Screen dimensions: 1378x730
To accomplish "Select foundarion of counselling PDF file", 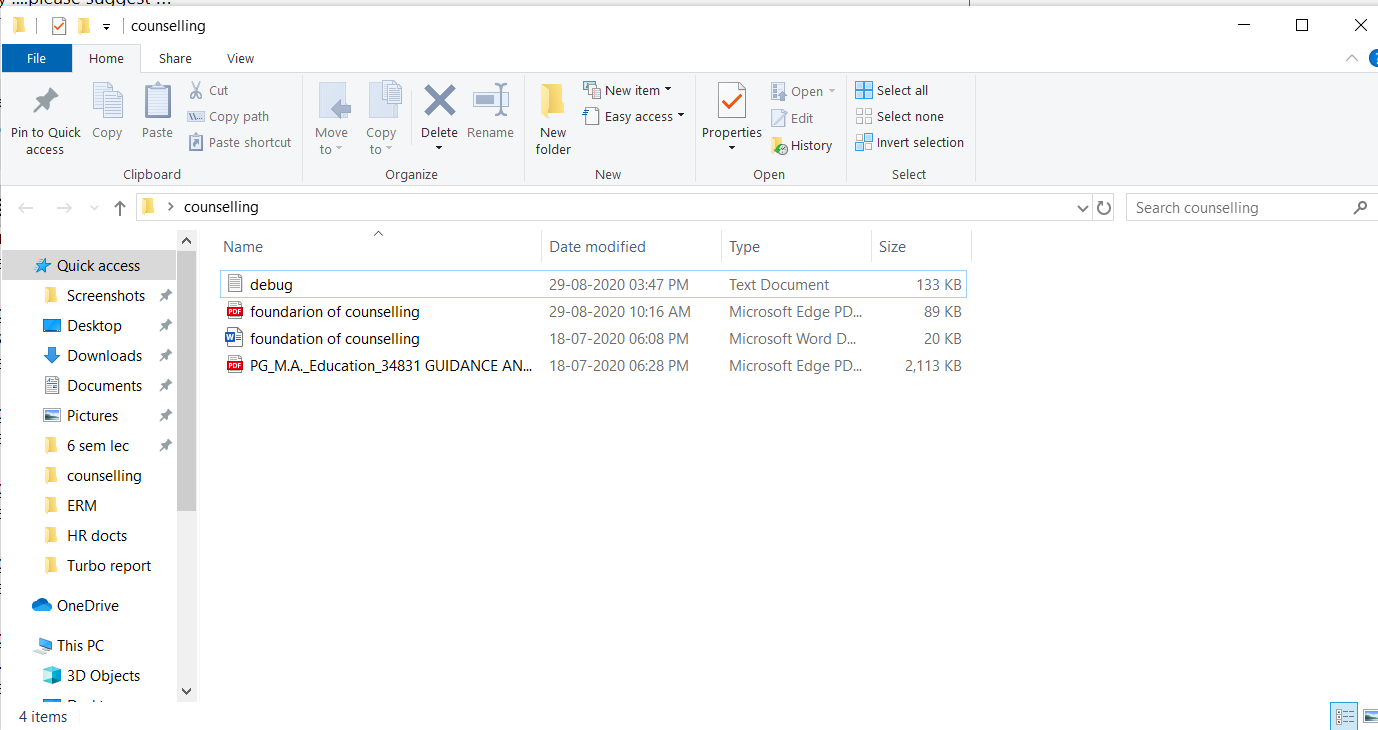I will click(593, 312).
